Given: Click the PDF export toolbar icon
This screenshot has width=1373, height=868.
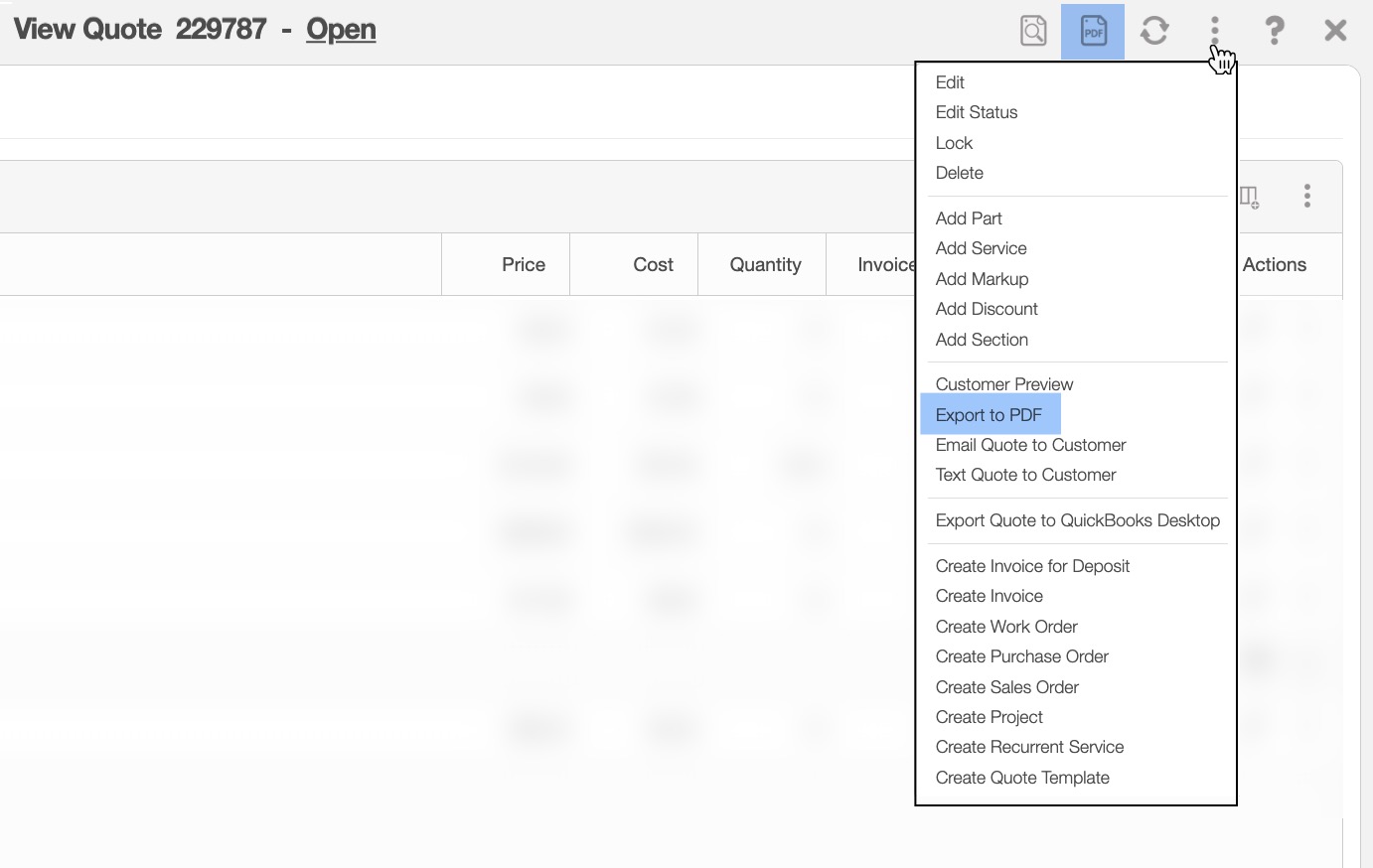Looking at the screenshot, I should [x=1093, y=31].
